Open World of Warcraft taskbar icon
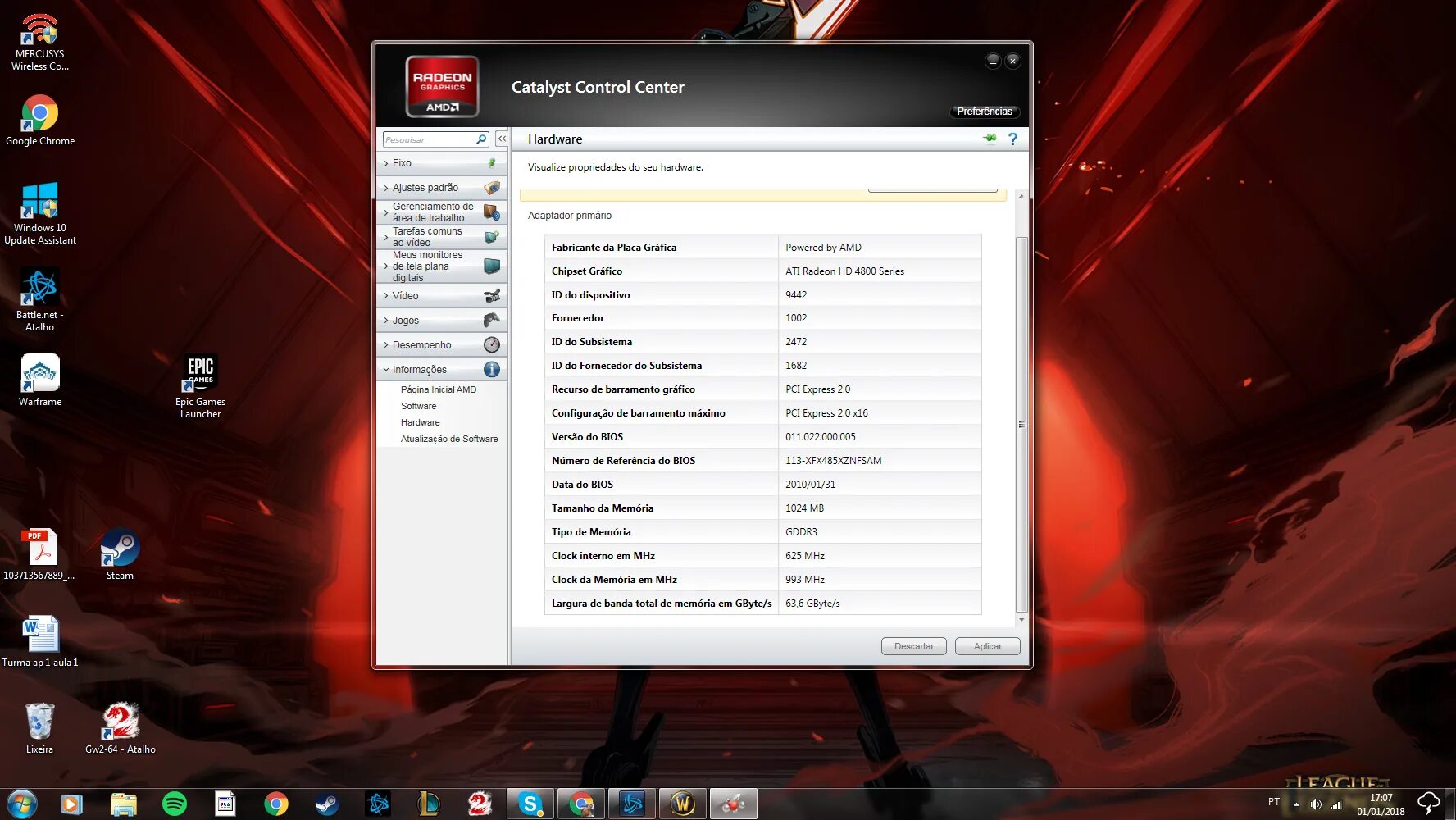This screenshot has height=820, width=1456. (682, 804)
